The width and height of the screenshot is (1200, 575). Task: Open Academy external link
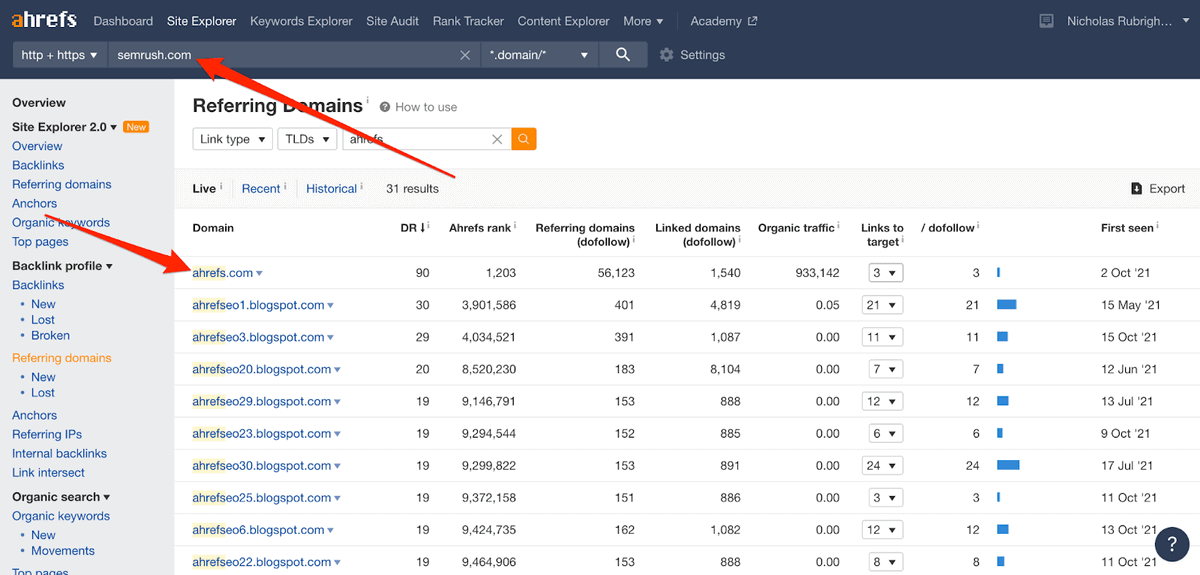724,21
